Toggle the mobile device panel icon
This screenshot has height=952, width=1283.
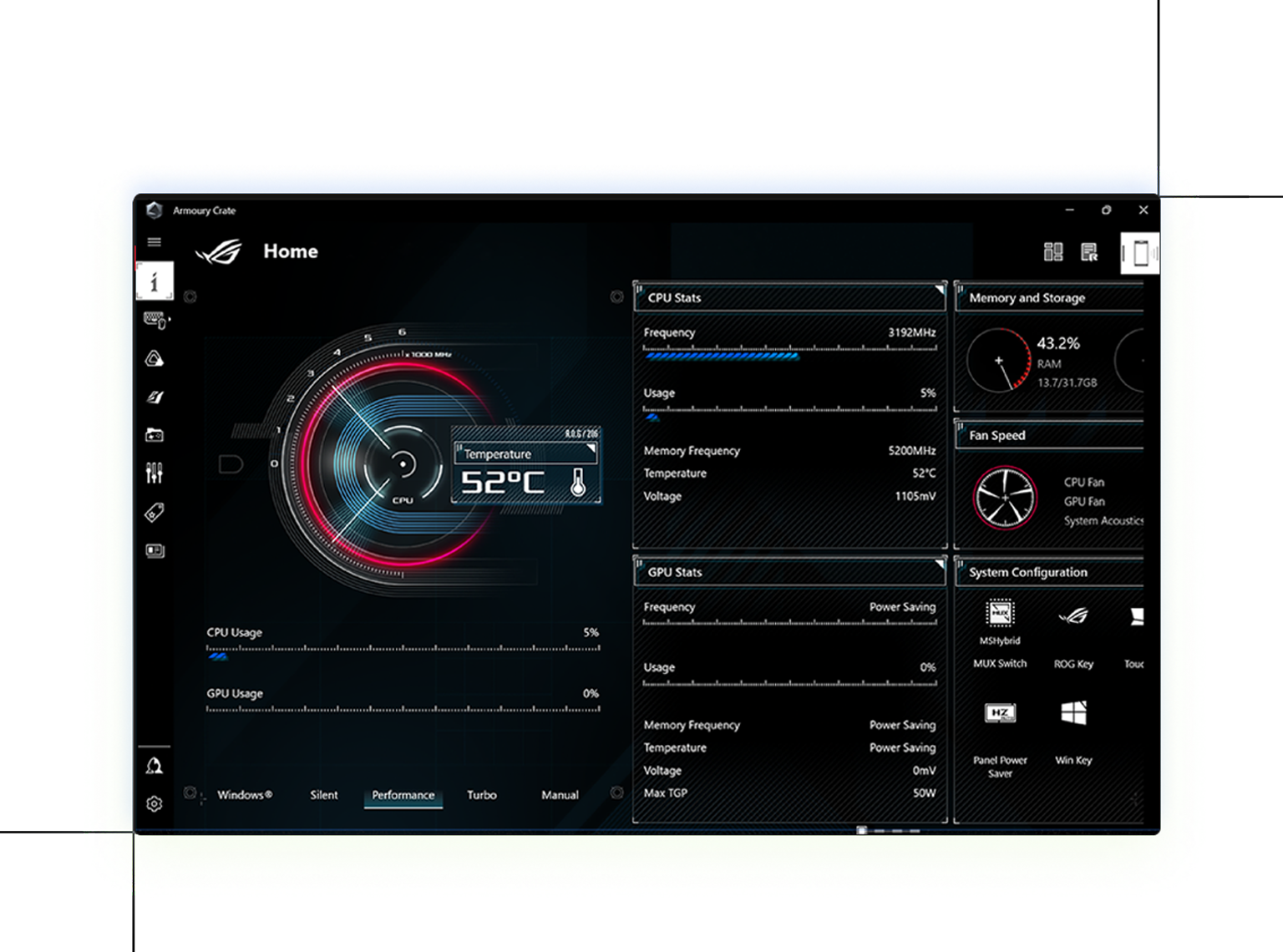(x=1140, y=252)
